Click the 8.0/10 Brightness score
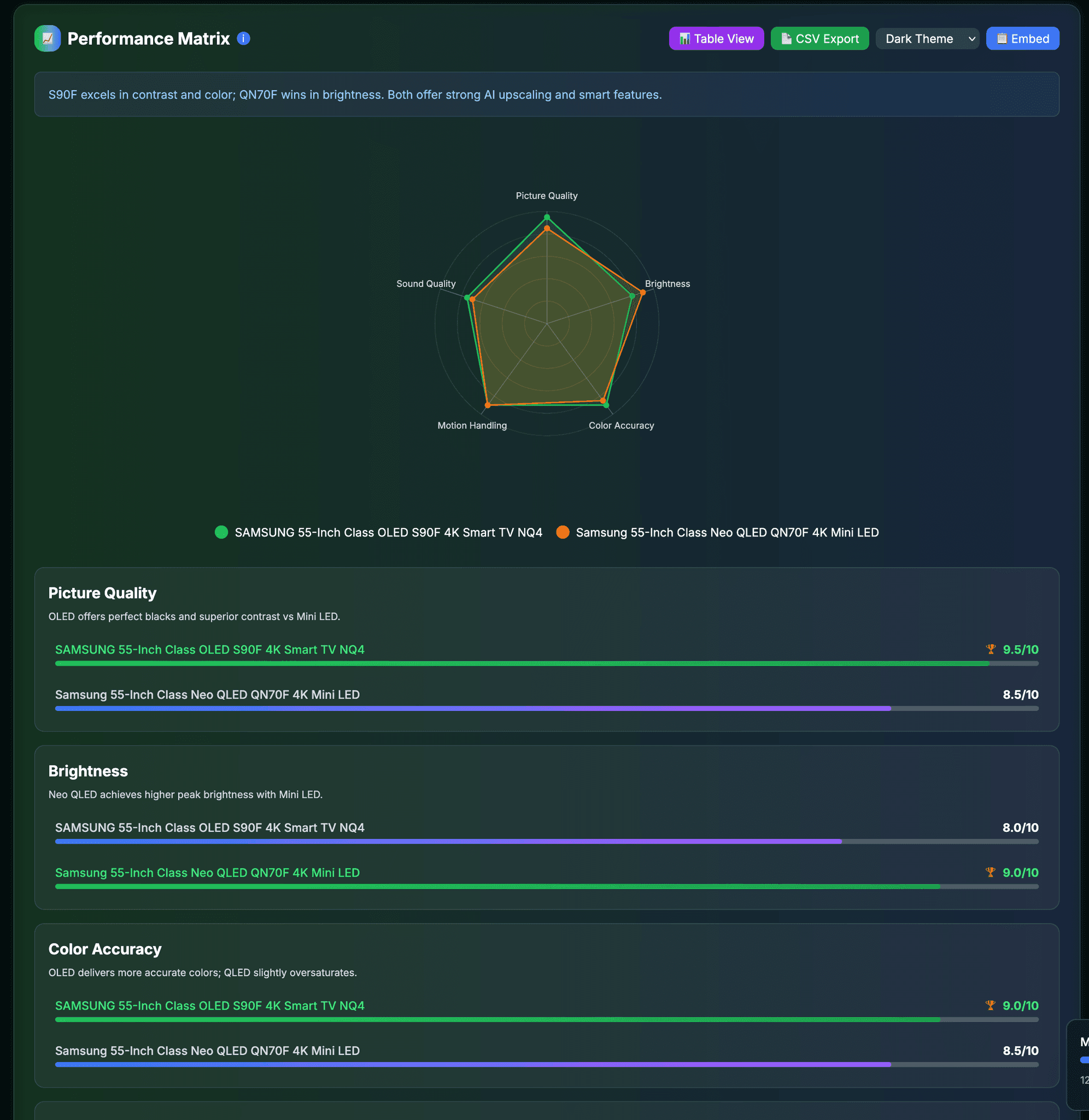 pos(1020,828)
